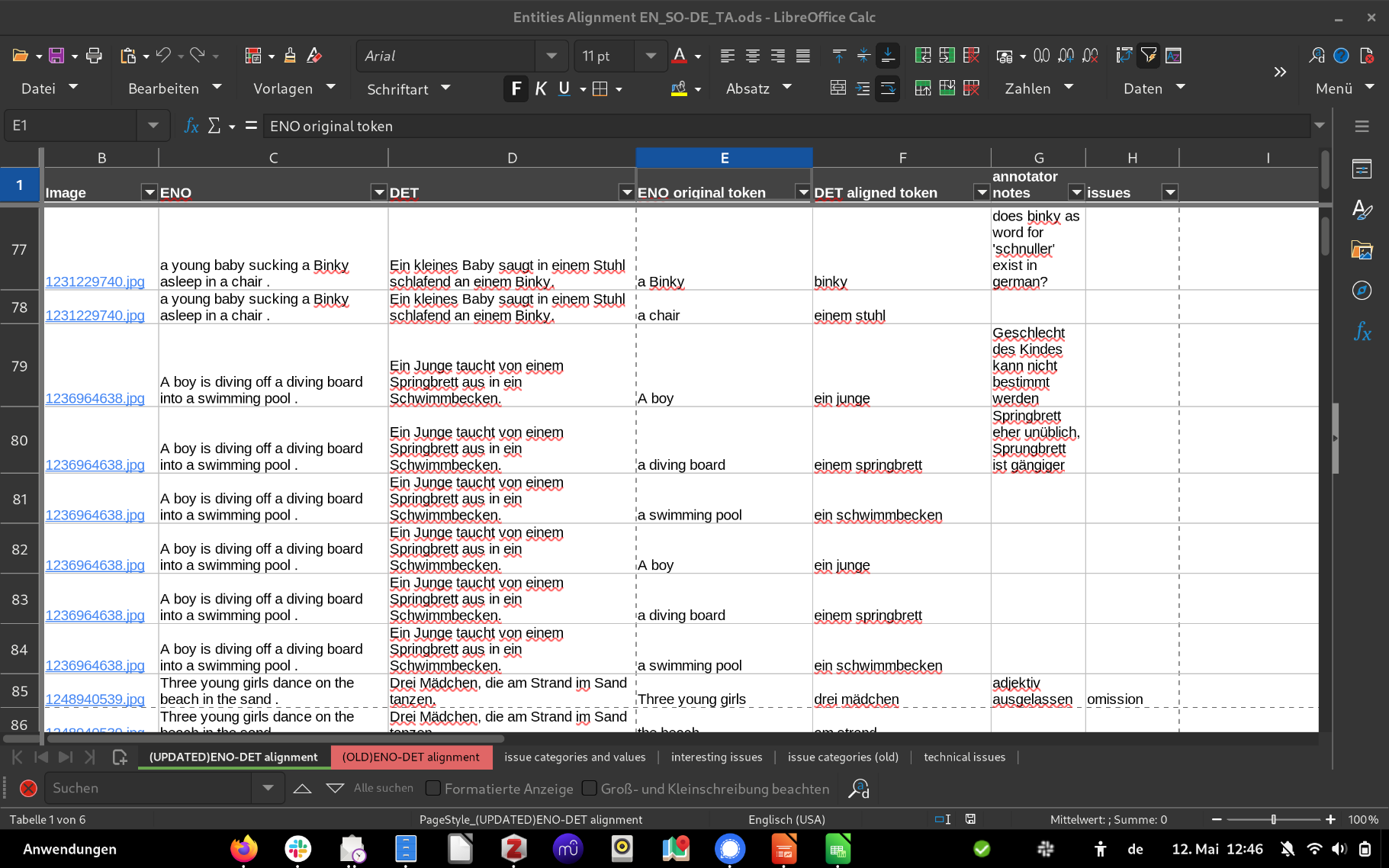Toggle bold formatting button

(516, 89)
